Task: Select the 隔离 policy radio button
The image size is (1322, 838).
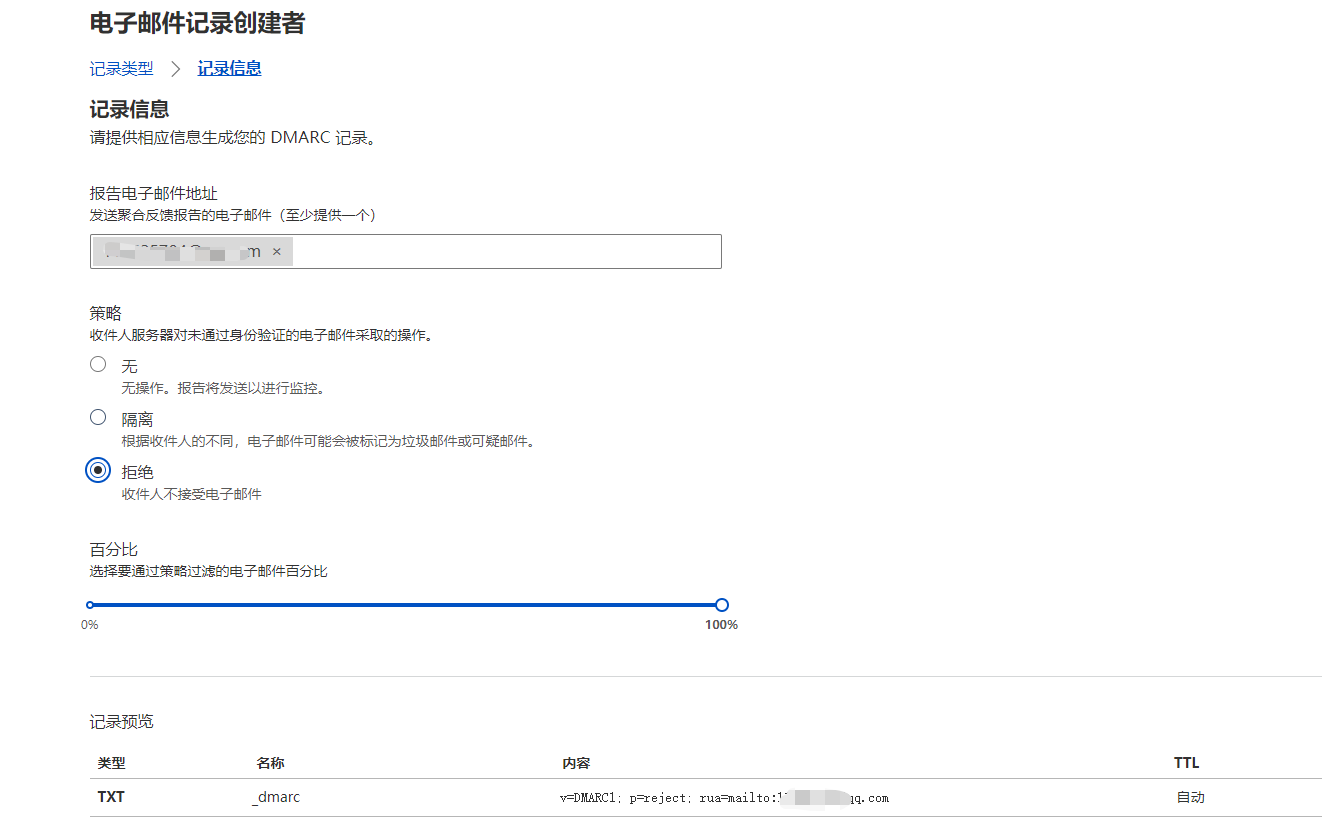Action: tap(98, 417)
